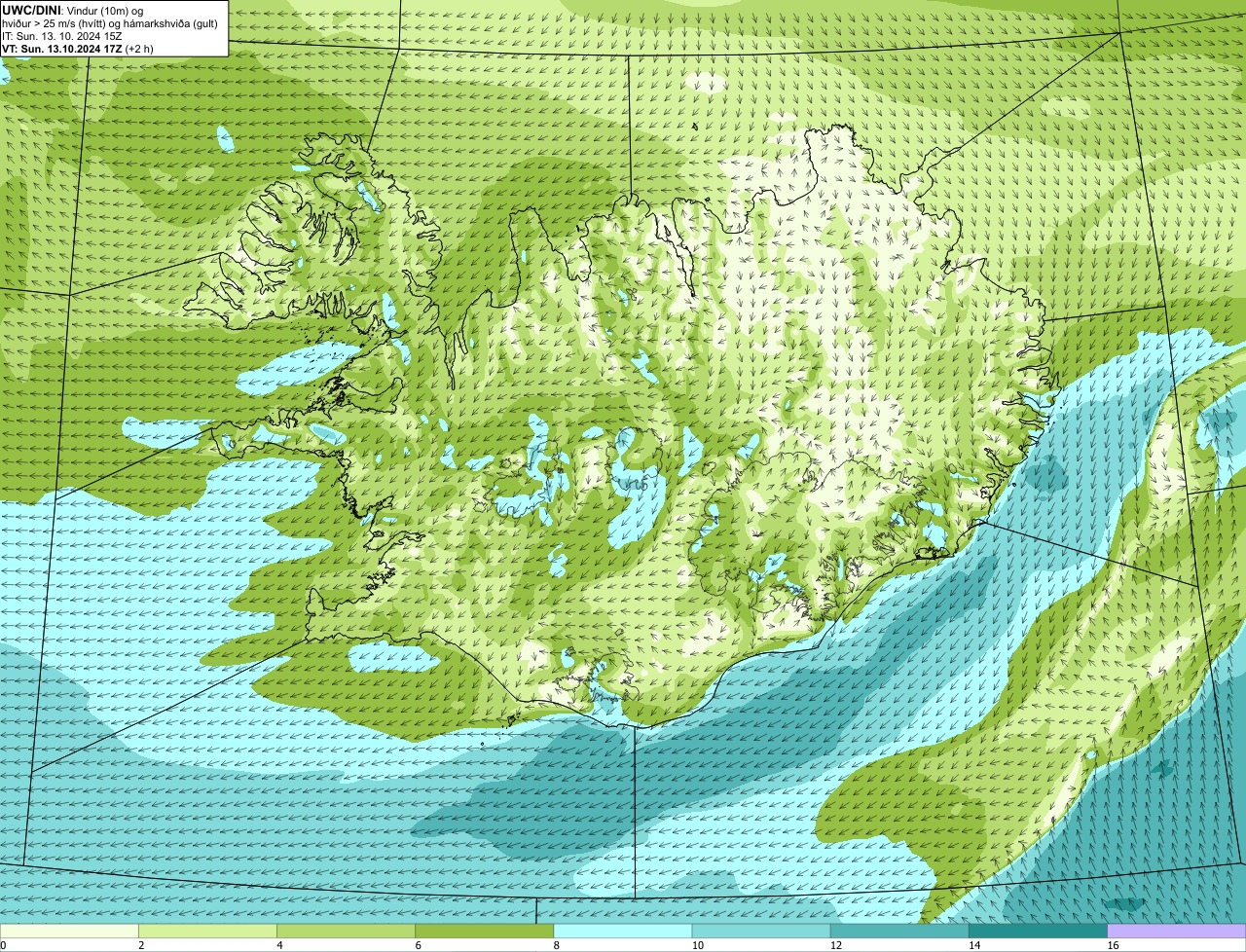Viewport: 1246px width, 952px height.
Task: Click the 8–10 m/s light cyan legend swatch
Action: tap(623, 931)
